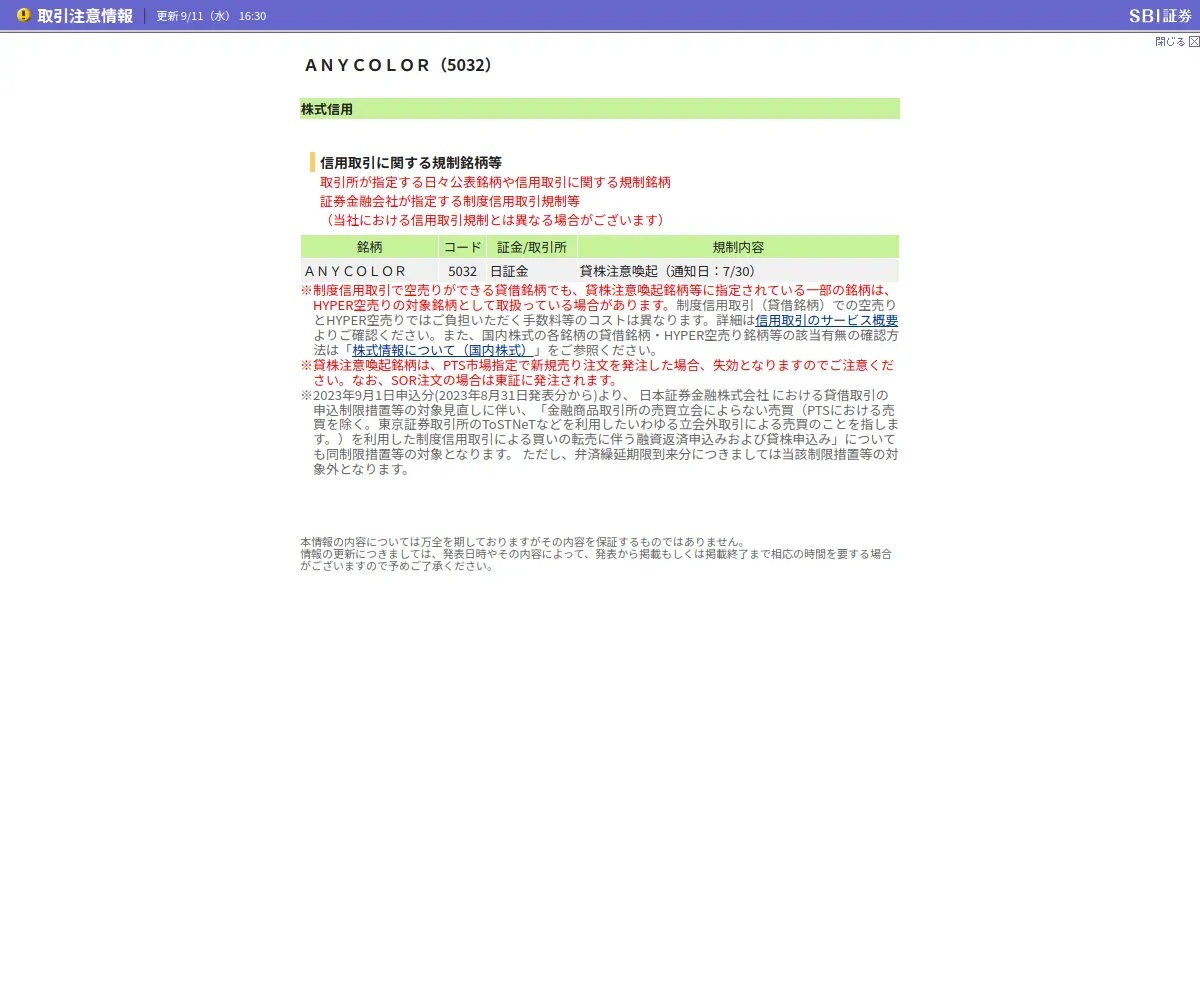1200x1000 pixels.
Task: Click the disclaimer line 本情報の内容については万全を期しております
Action: [523, 542]
